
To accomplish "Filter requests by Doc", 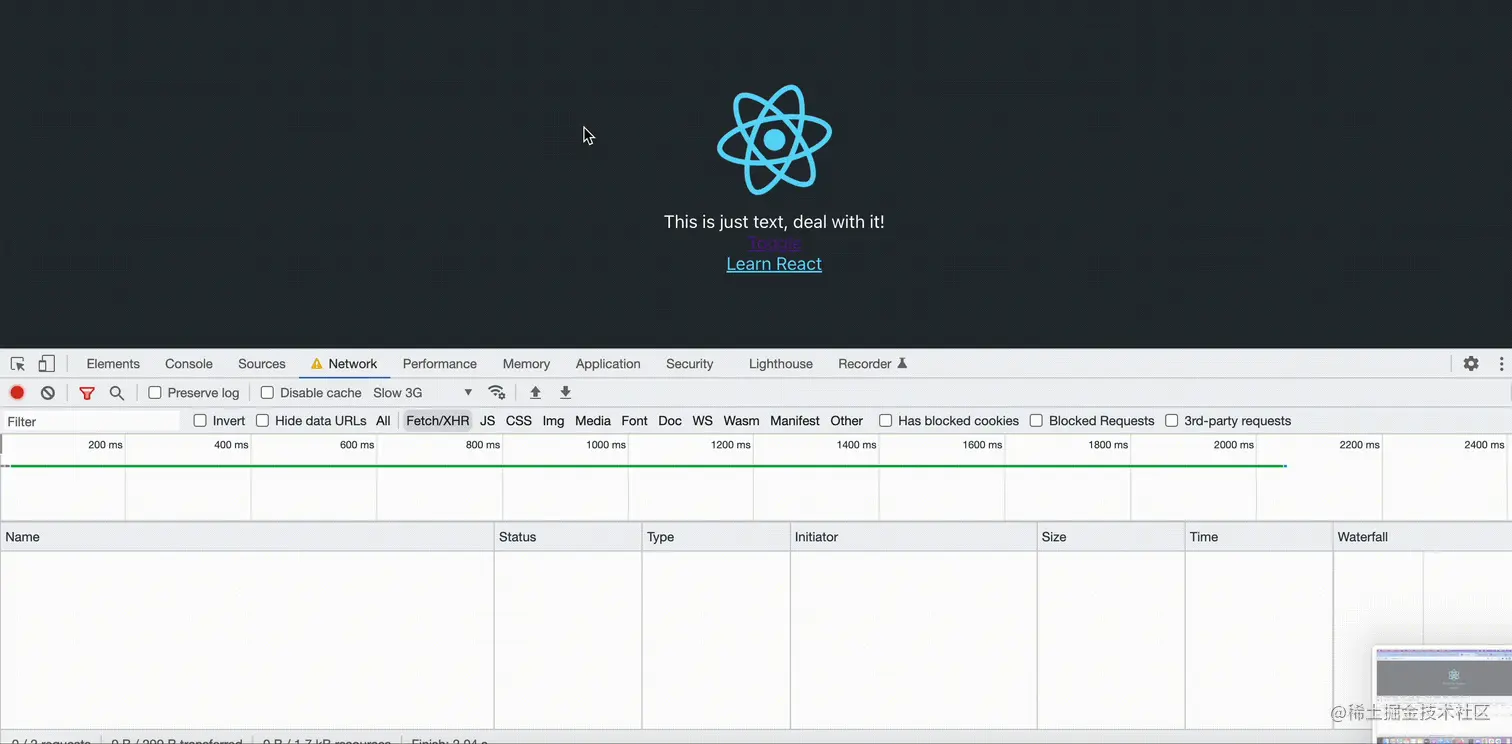I will click(670, 421).
